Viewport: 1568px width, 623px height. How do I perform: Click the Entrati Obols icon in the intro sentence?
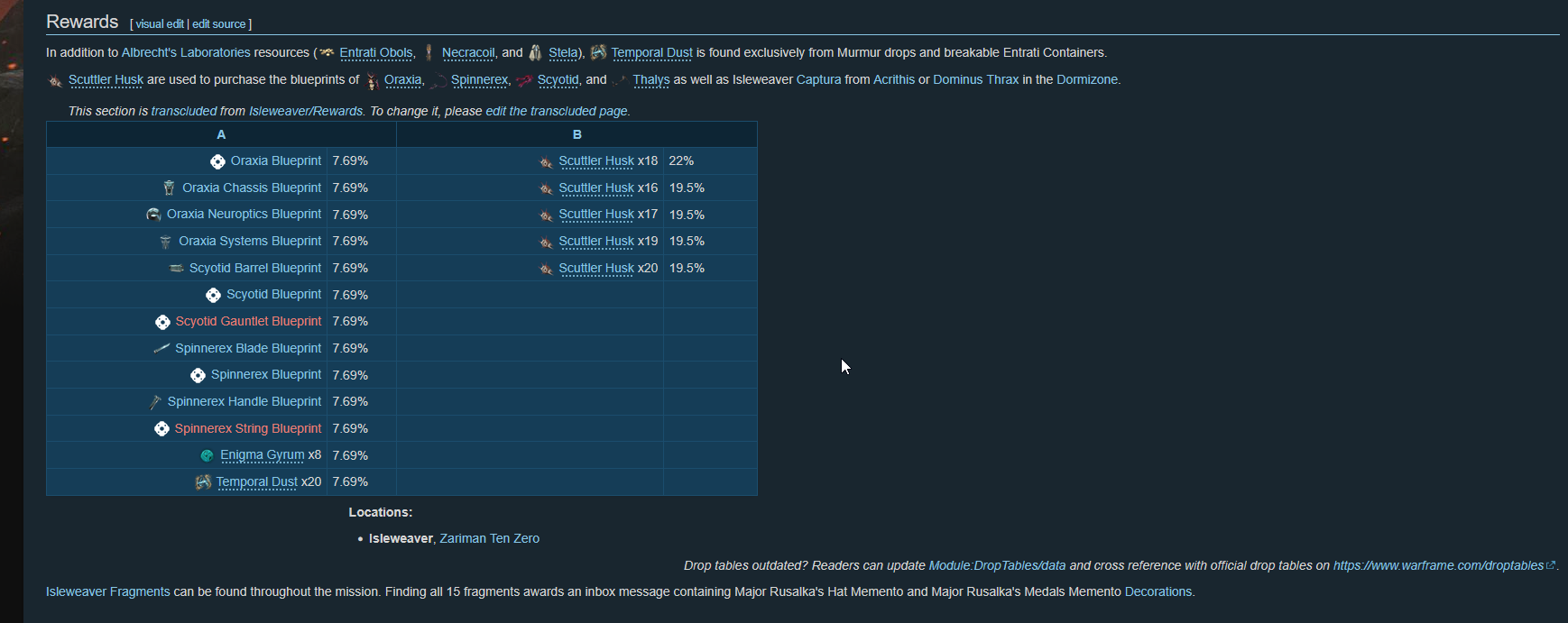pyautogui.click(x=327, y=52)
